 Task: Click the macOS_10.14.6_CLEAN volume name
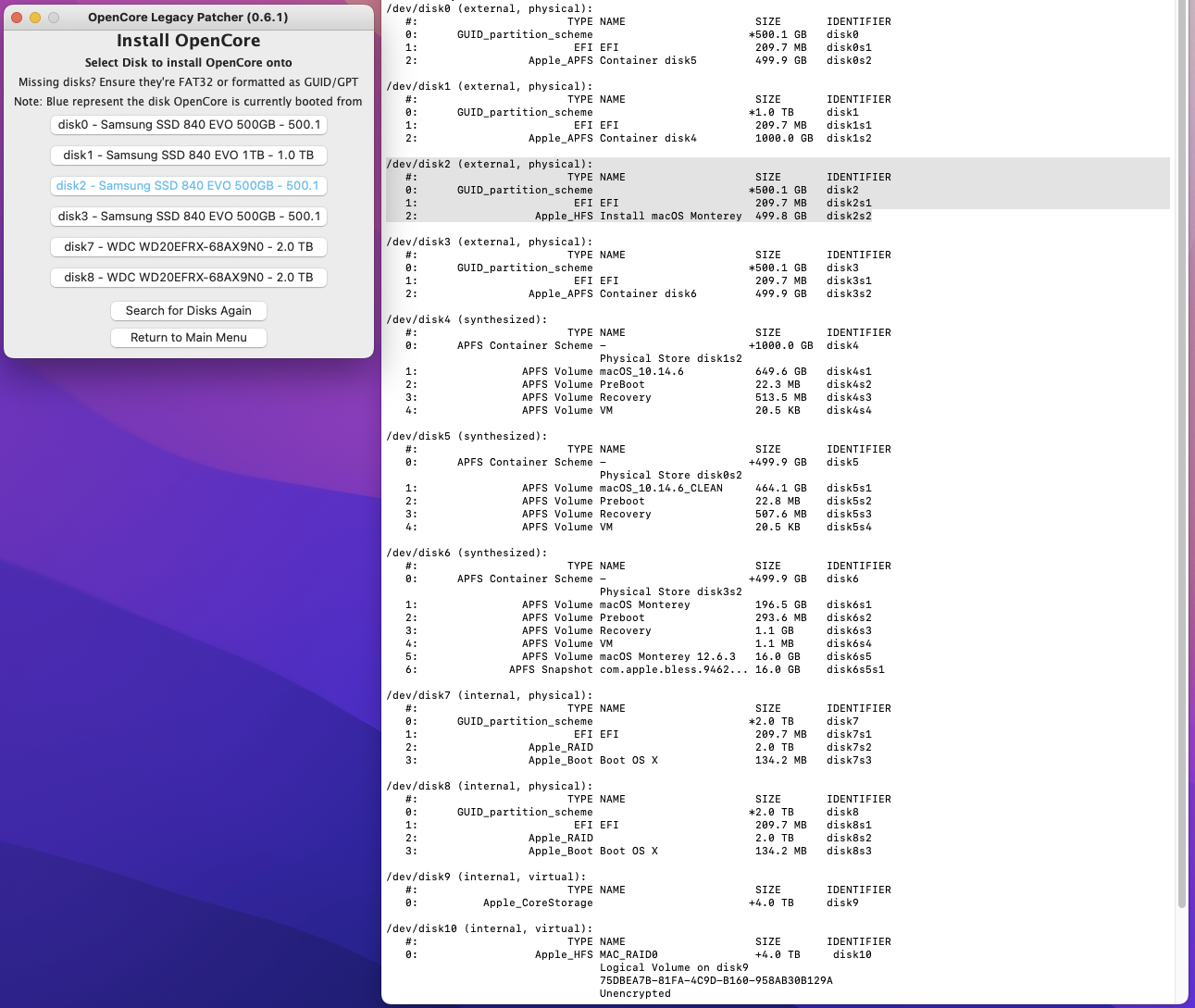pyautogui.click(x=661, y=488)
